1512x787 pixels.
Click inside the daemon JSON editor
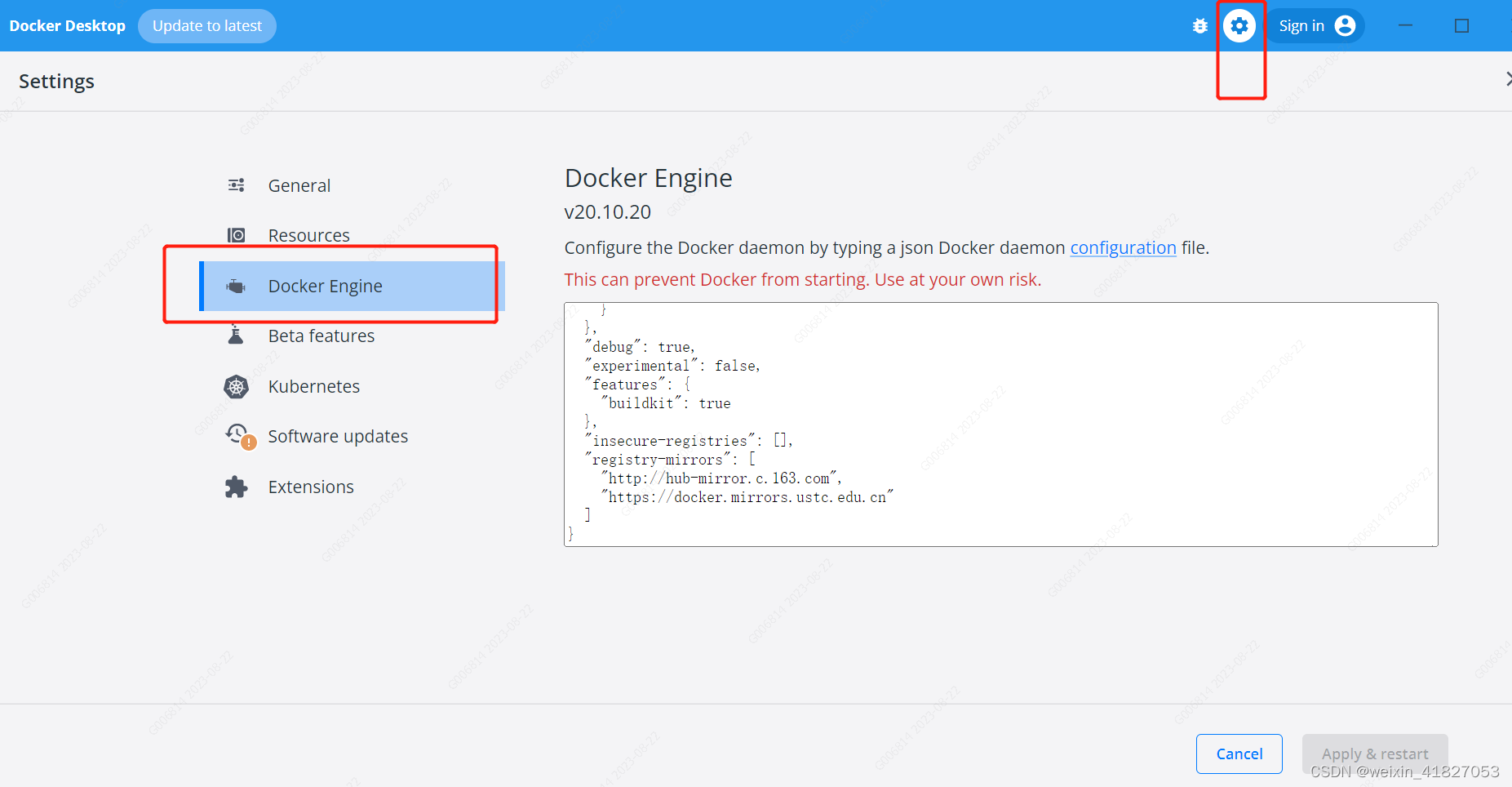pyautogui.click(x=1000, y=425)
